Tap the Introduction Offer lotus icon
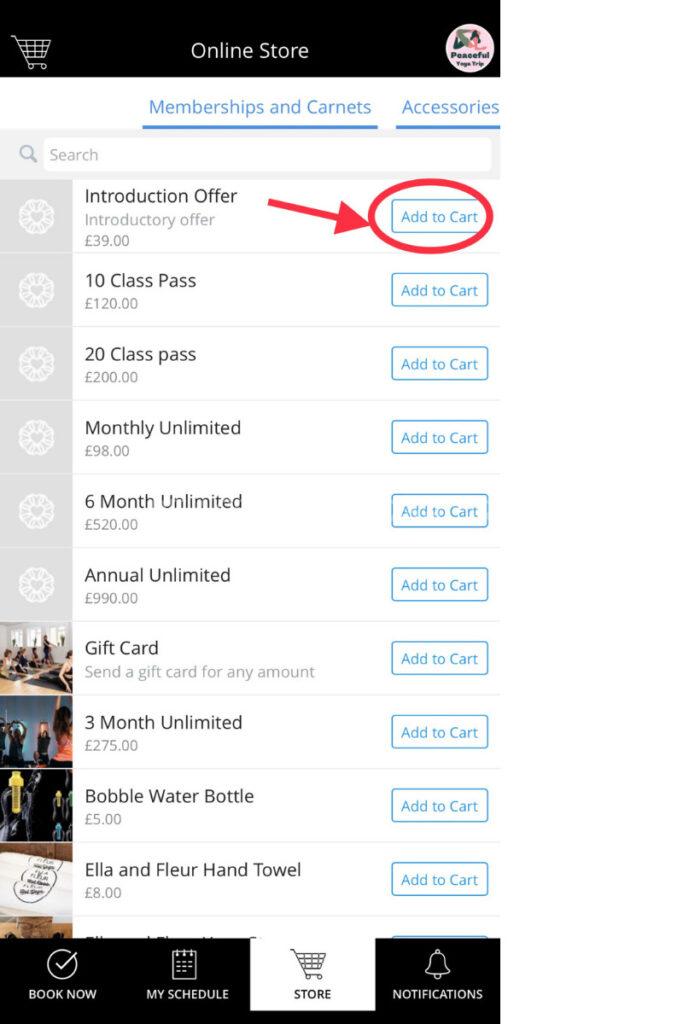 tap(36, 216)
